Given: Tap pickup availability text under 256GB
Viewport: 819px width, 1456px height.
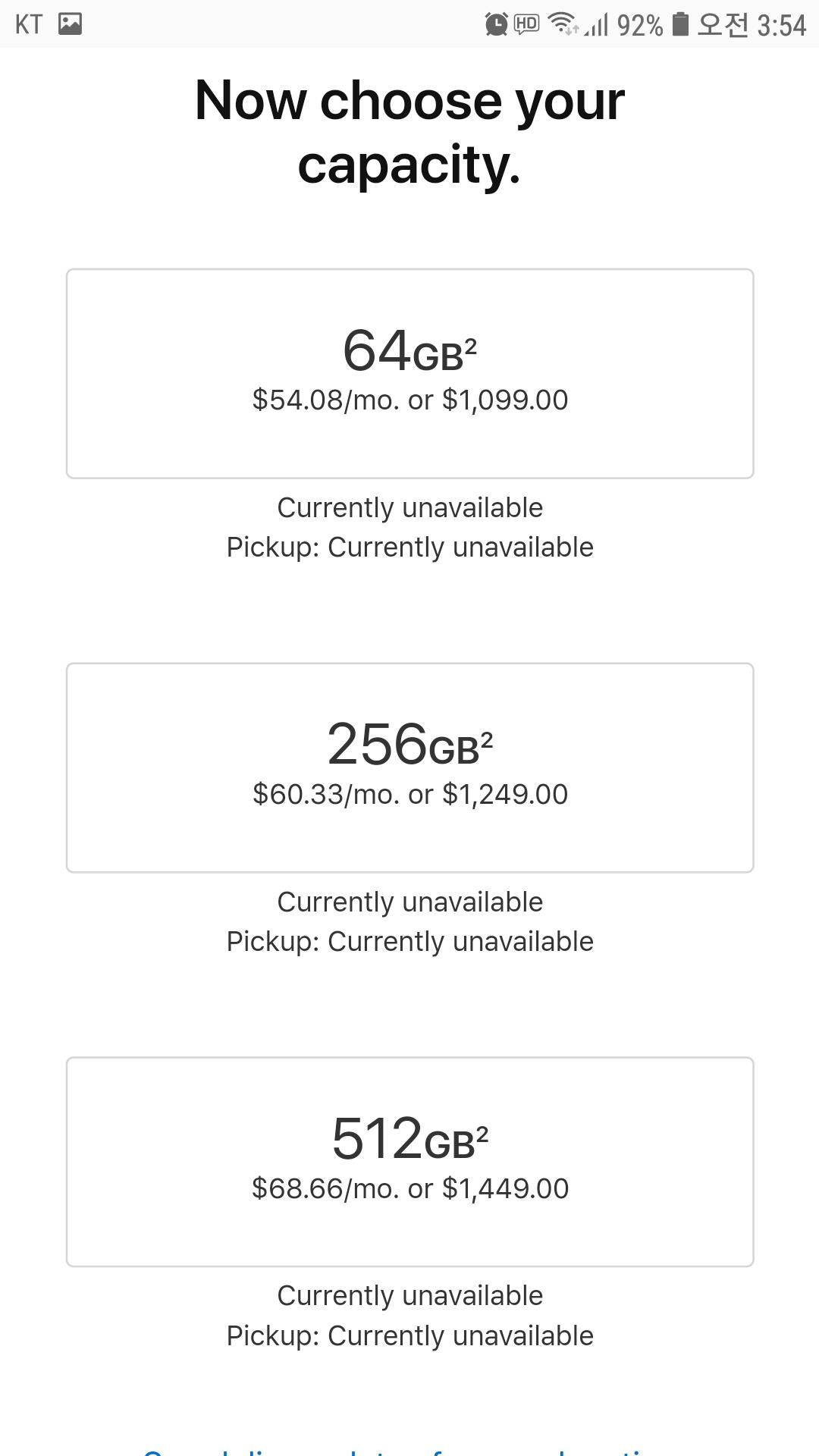Looking at the screenshot, I should point(409,941).
